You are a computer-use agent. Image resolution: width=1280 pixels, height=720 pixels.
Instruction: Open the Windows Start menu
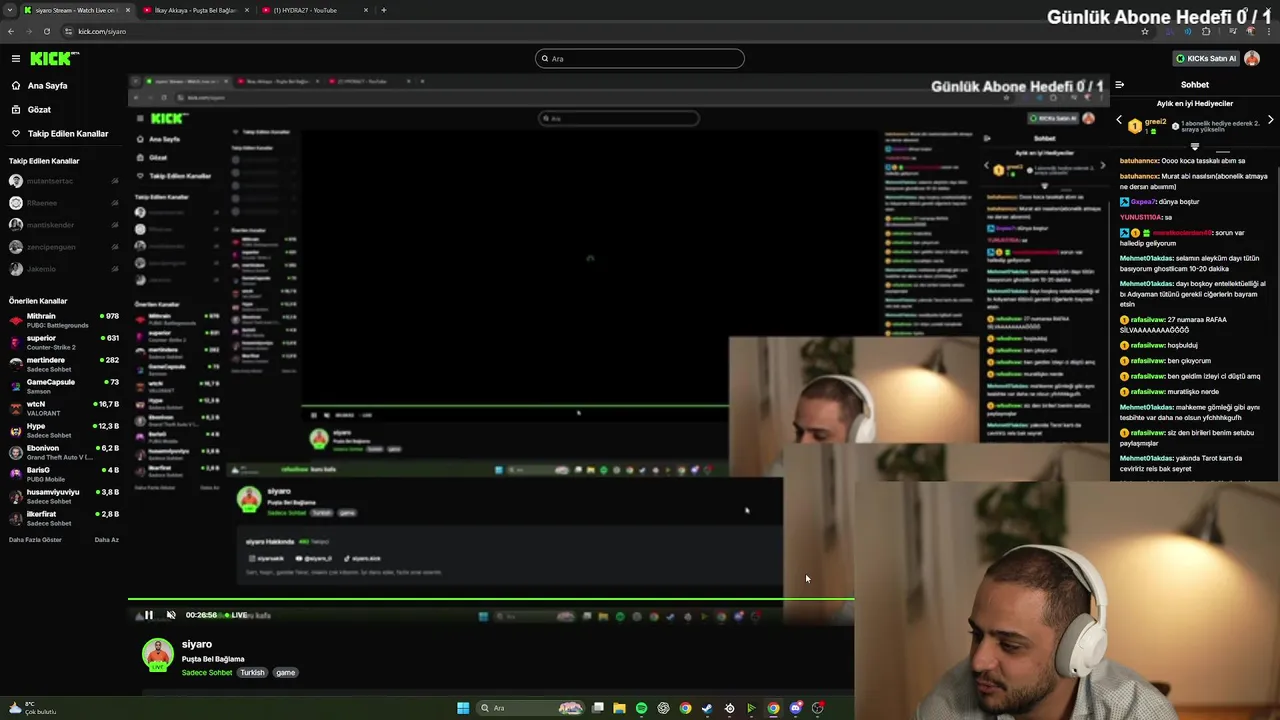point(463,708)
